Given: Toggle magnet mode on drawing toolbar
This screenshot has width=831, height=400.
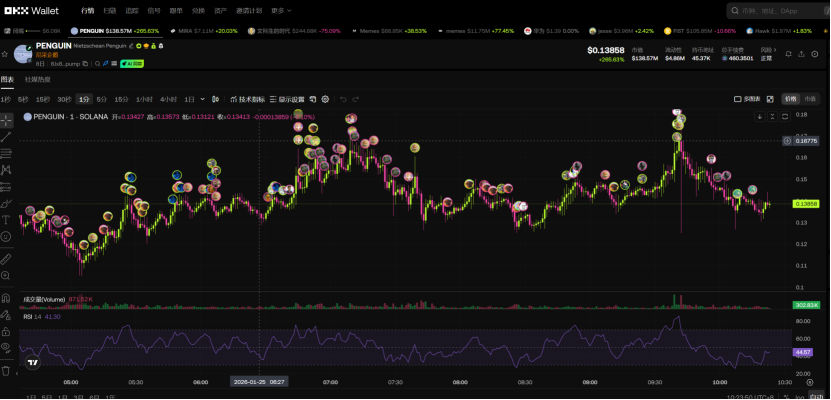Looking at the screenshot, I should (6, 298).
